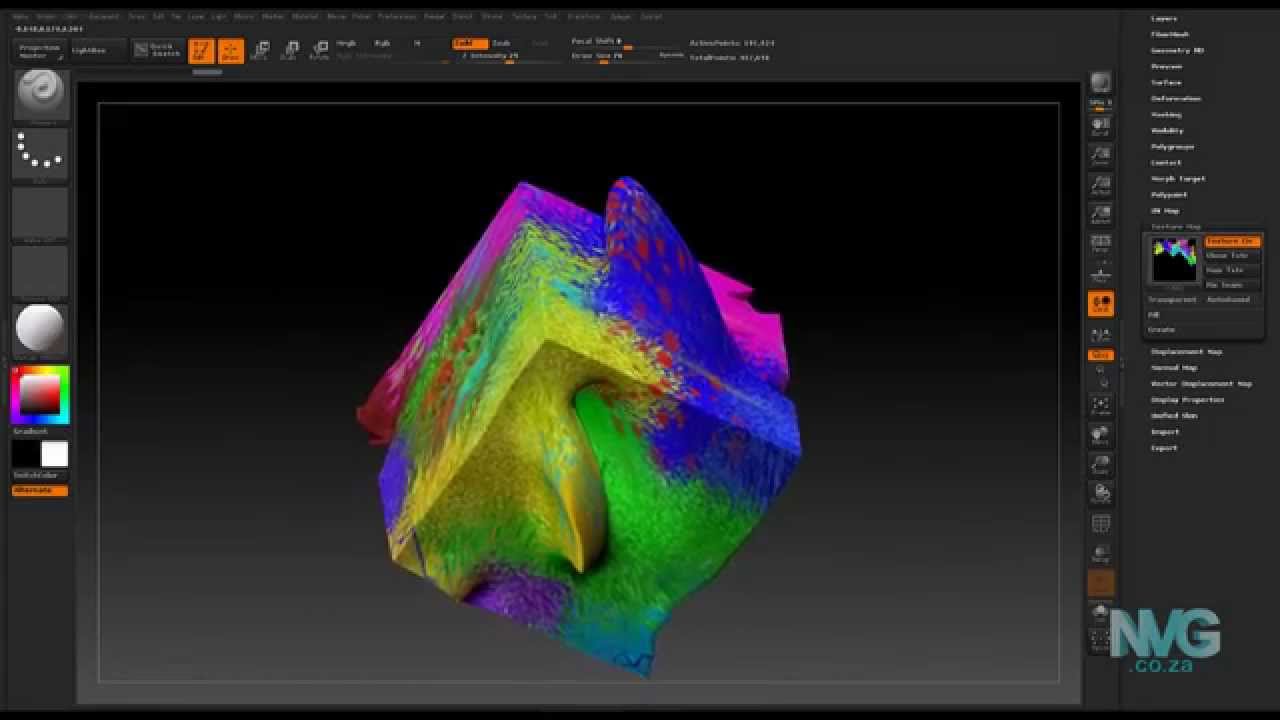The height and width of the screenshot is (720, 1280).
Task: Select the Rotate transform icon in top shelf
Action: coord(320,51)
